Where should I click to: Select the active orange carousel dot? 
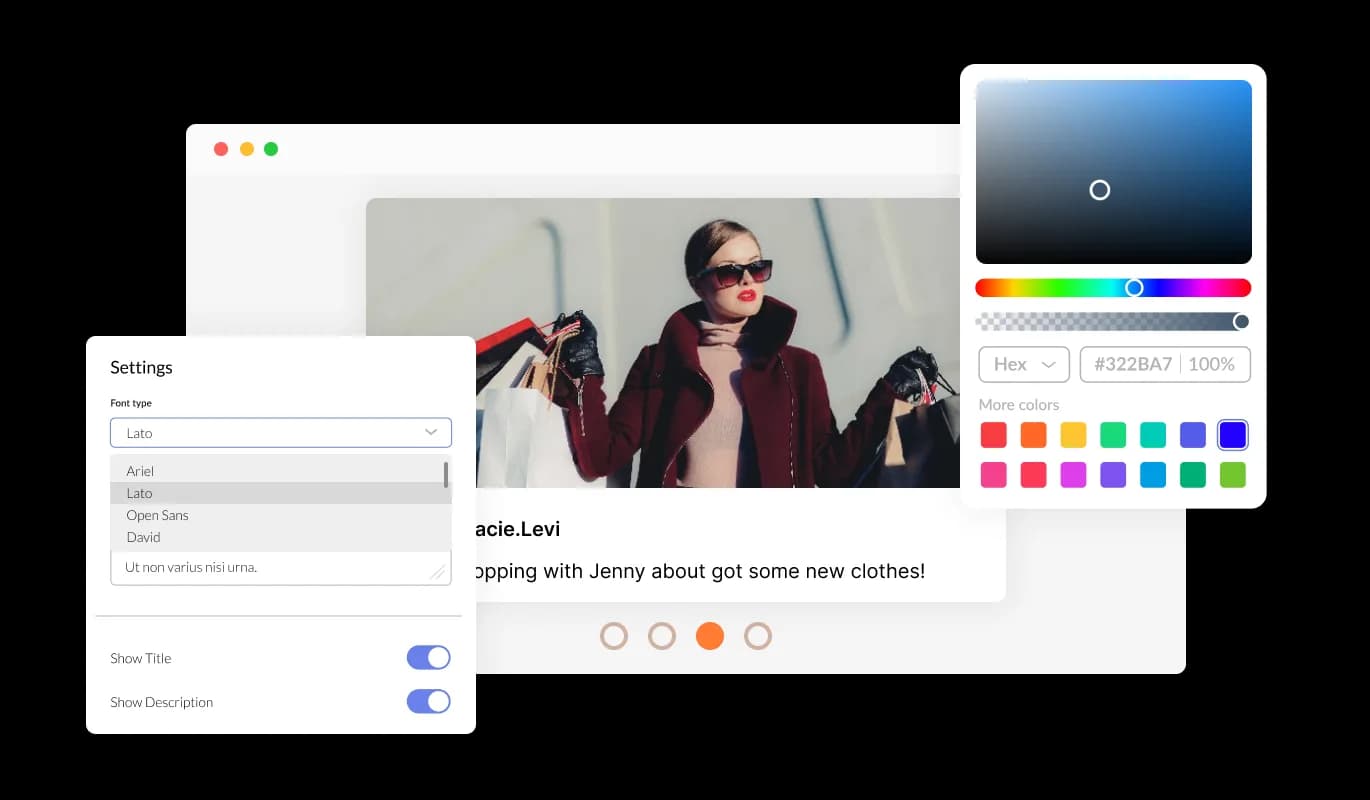point(710,635)
